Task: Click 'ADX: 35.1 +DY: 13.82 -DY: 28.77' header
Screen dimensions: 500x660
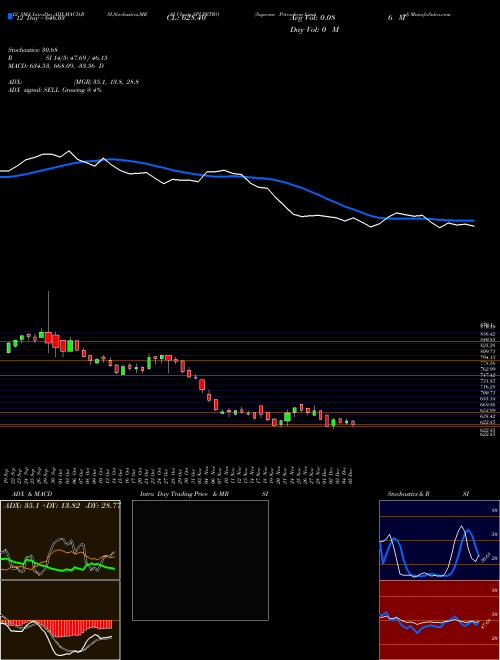Action: point(61,505)
